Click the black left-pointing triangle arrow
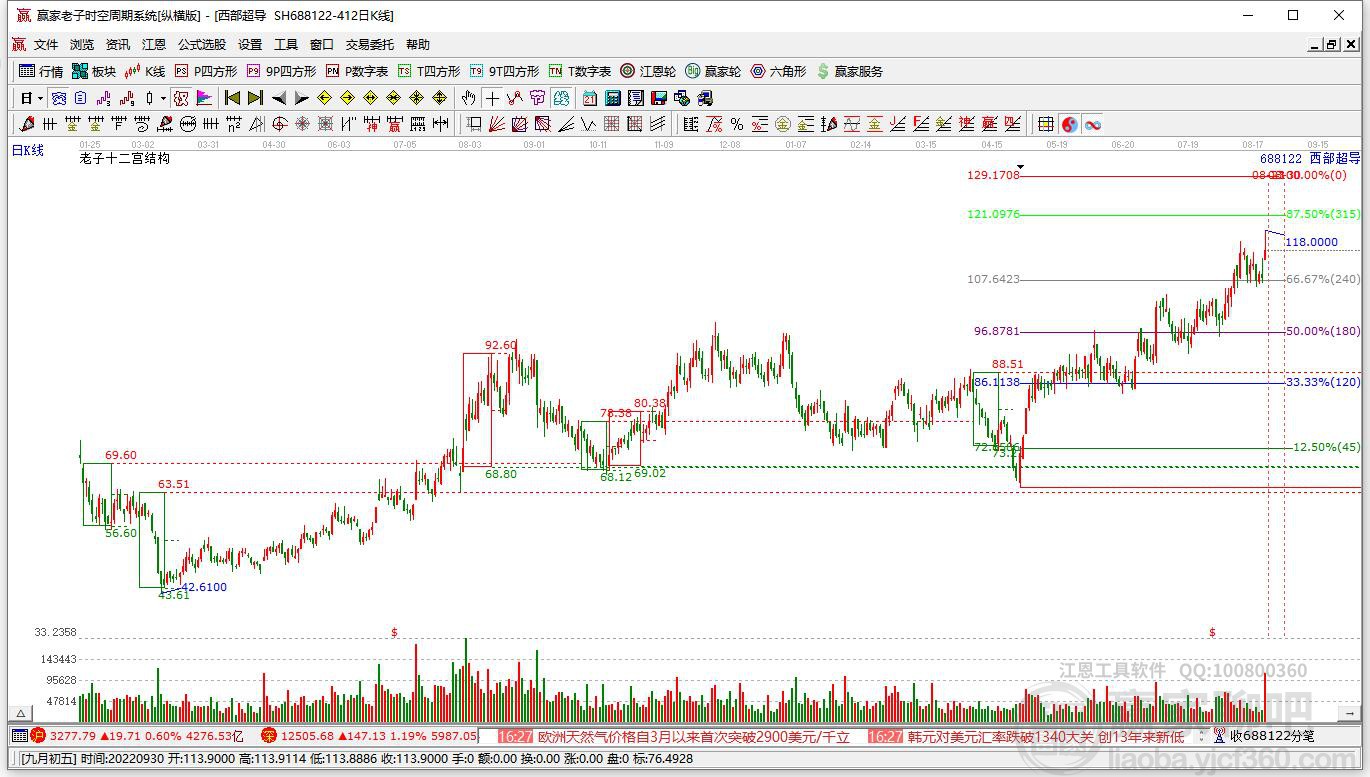Viewport: 1370px width, 777px height. [x=278, y=98]
